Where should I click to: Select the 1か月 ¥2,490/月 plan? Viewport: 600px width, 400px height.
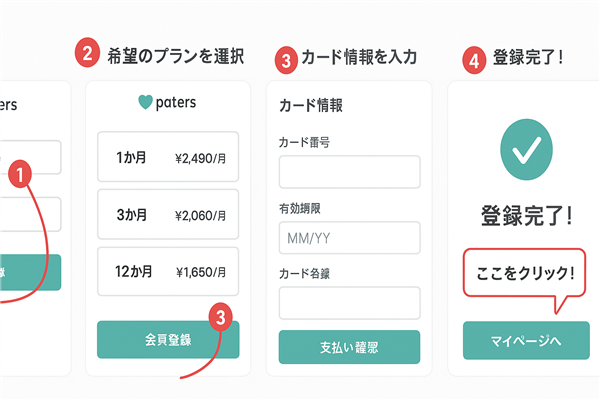click(168, 157)
